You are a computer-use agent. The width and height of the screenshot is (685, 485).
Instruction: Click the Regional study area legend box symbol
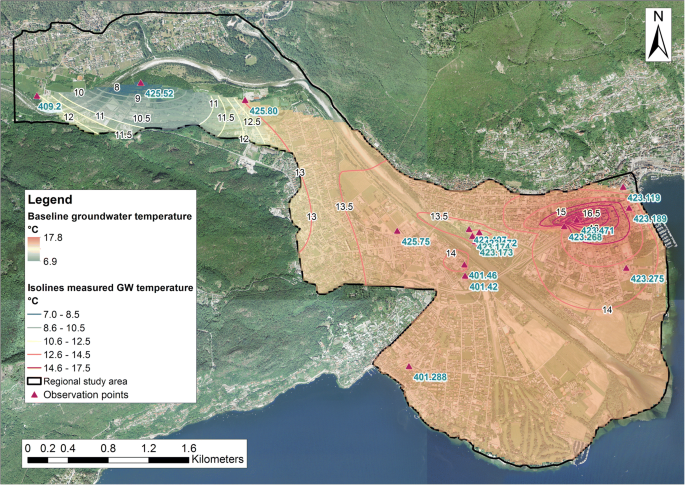[35, 381]
